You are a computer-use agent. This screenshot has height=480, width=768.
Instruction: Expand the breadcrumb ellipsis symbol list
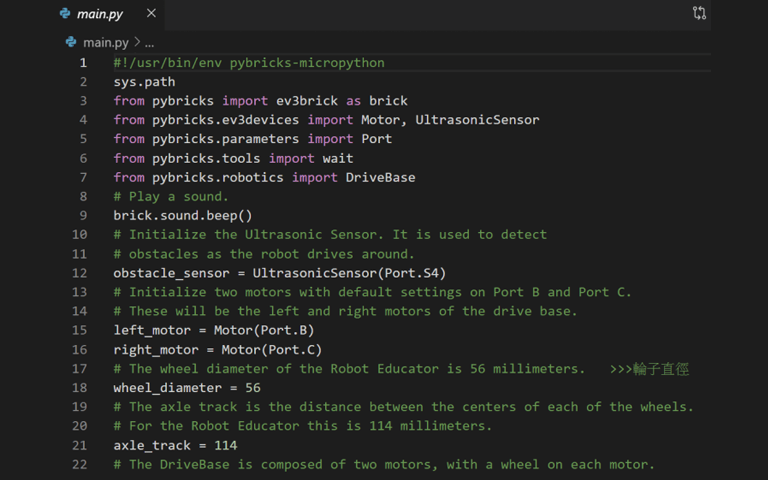coord(149,43)
